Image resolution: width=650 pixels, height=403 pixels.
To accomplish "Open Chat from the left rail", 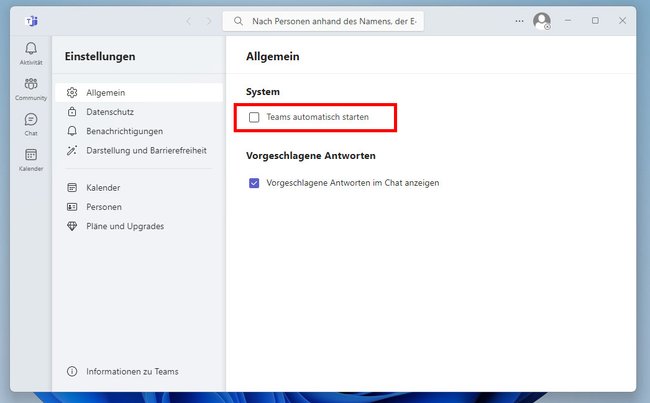I will coord(31,124).
